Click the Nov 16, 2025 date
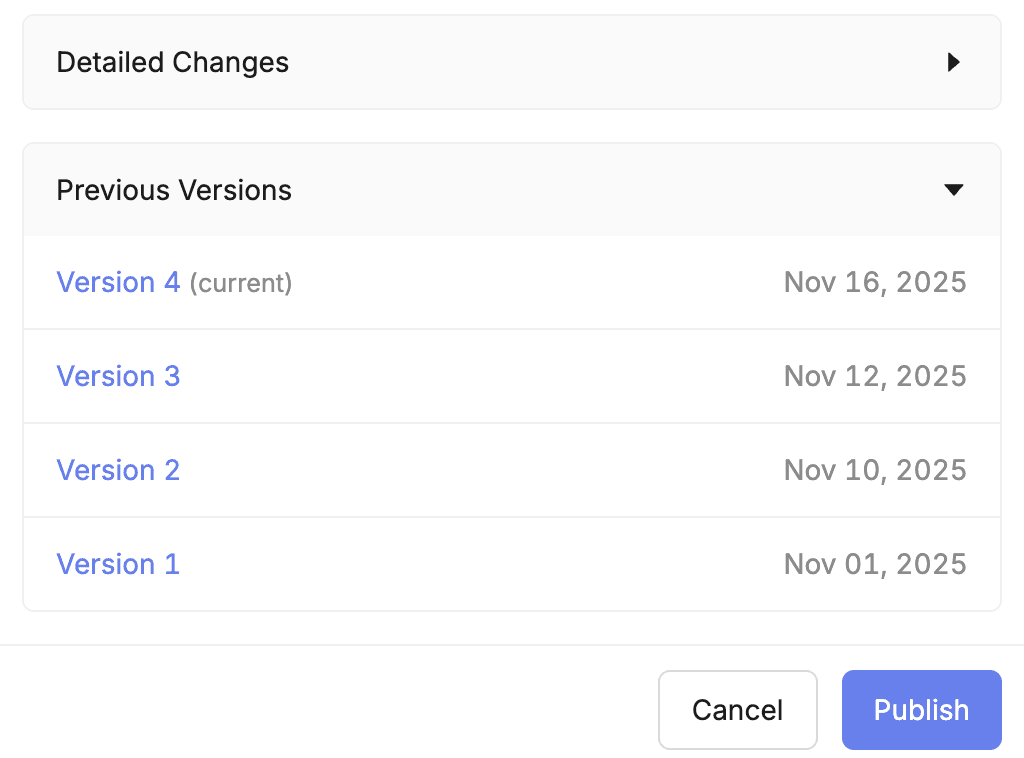The image size is (1024, 758). (875, 283)
